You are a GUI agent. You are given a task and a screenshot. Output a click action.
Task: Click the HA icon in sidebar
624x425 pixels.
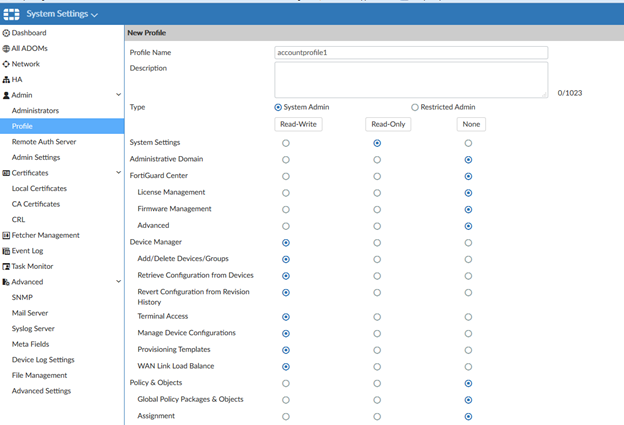[x=6, y=79]
